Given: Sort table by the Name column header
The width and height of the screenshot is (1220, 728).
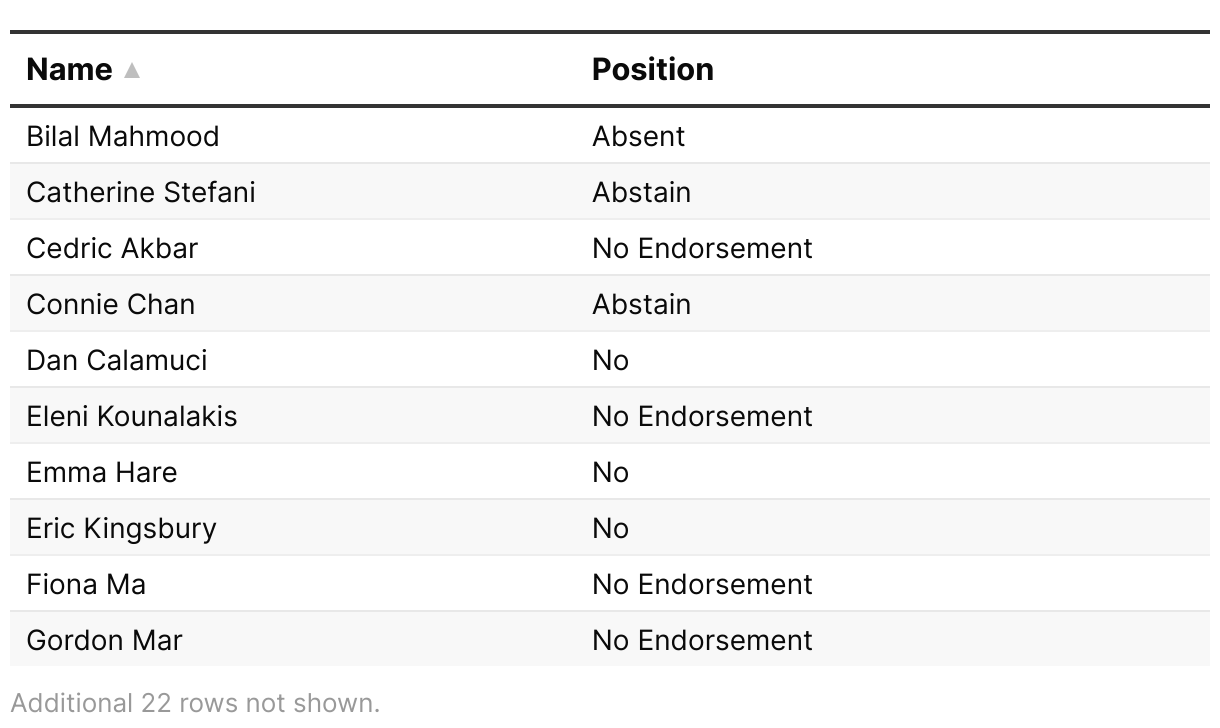Looking at the screenshot, I should point(69,69).
